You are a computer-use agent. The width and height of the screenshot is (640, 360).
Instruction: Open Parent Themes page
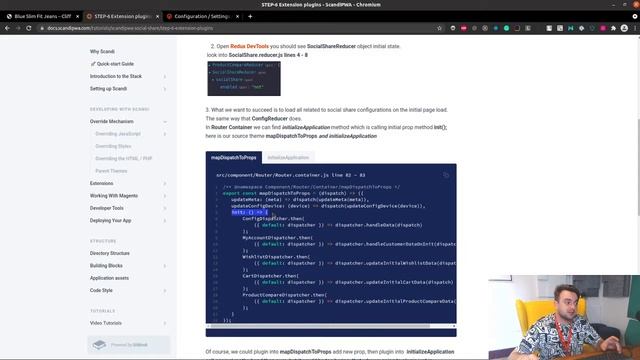click(111, 171)
